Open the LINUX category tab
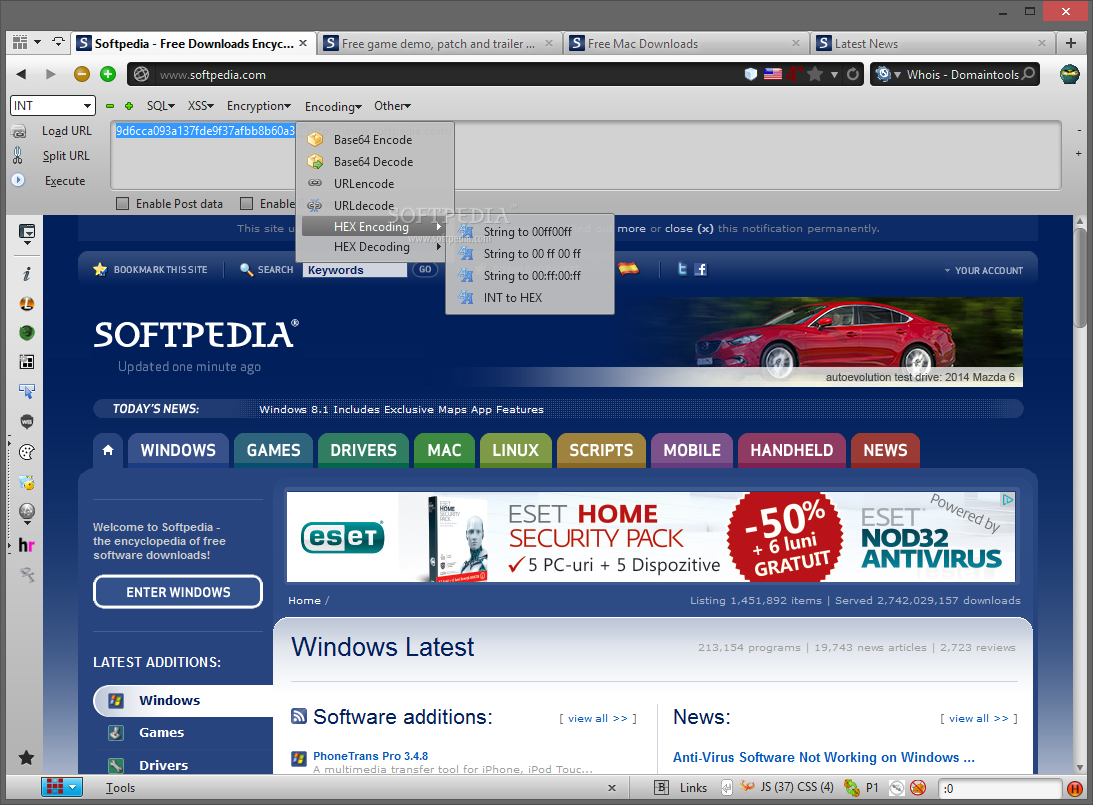This screenshot has width=1093, height=805. coord(515,450)
